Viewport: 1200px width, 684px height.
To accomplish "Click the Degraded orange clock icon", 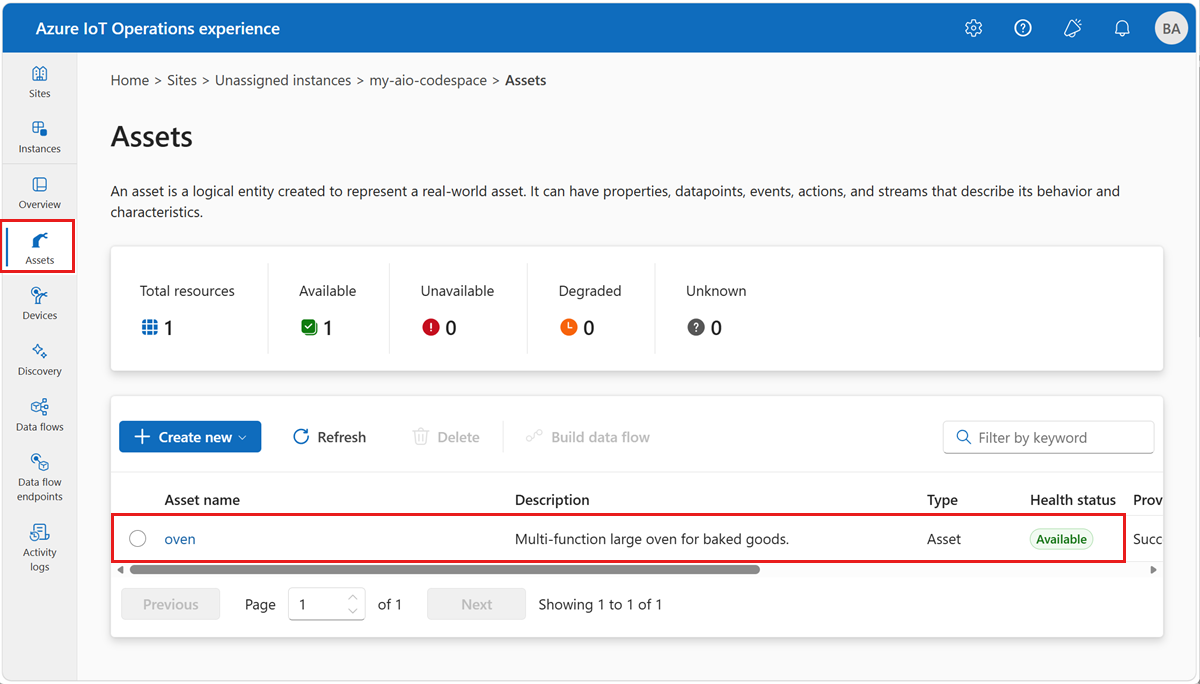I will point(568,327).
